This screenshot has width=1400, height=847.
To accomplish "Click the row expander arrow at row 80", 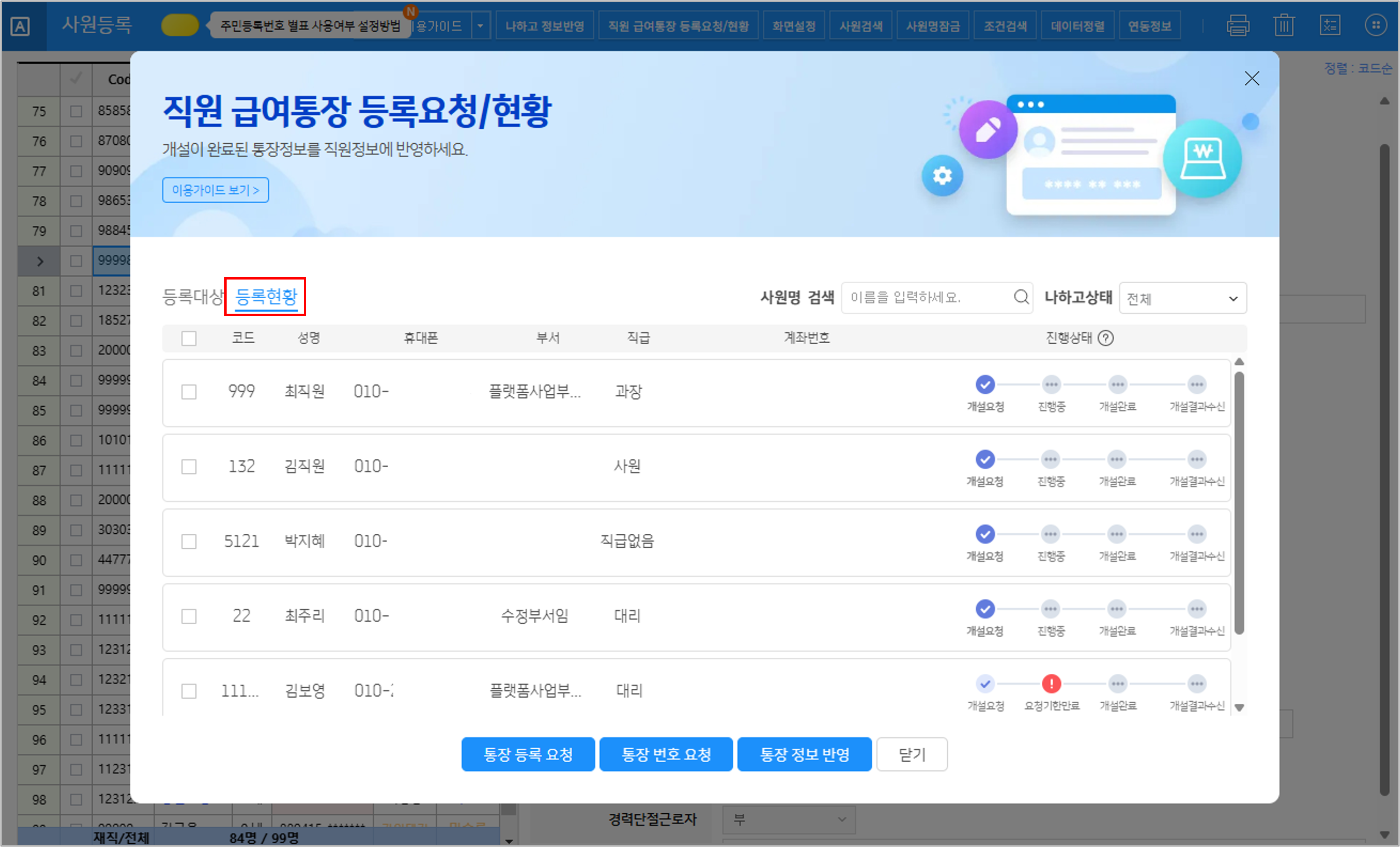I will [x=40, y=261].
